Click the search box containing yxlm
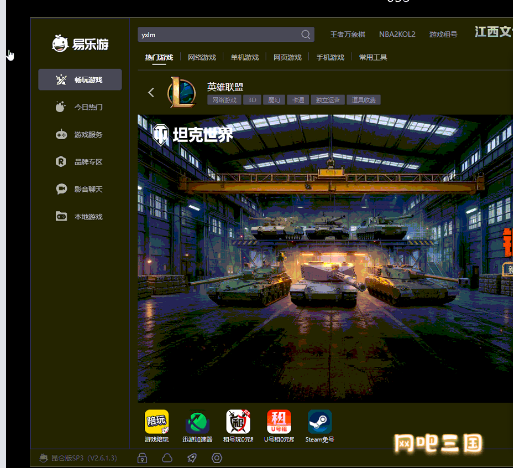The width and height of the screenshot is (513, 468). click(x=226, y=35)
